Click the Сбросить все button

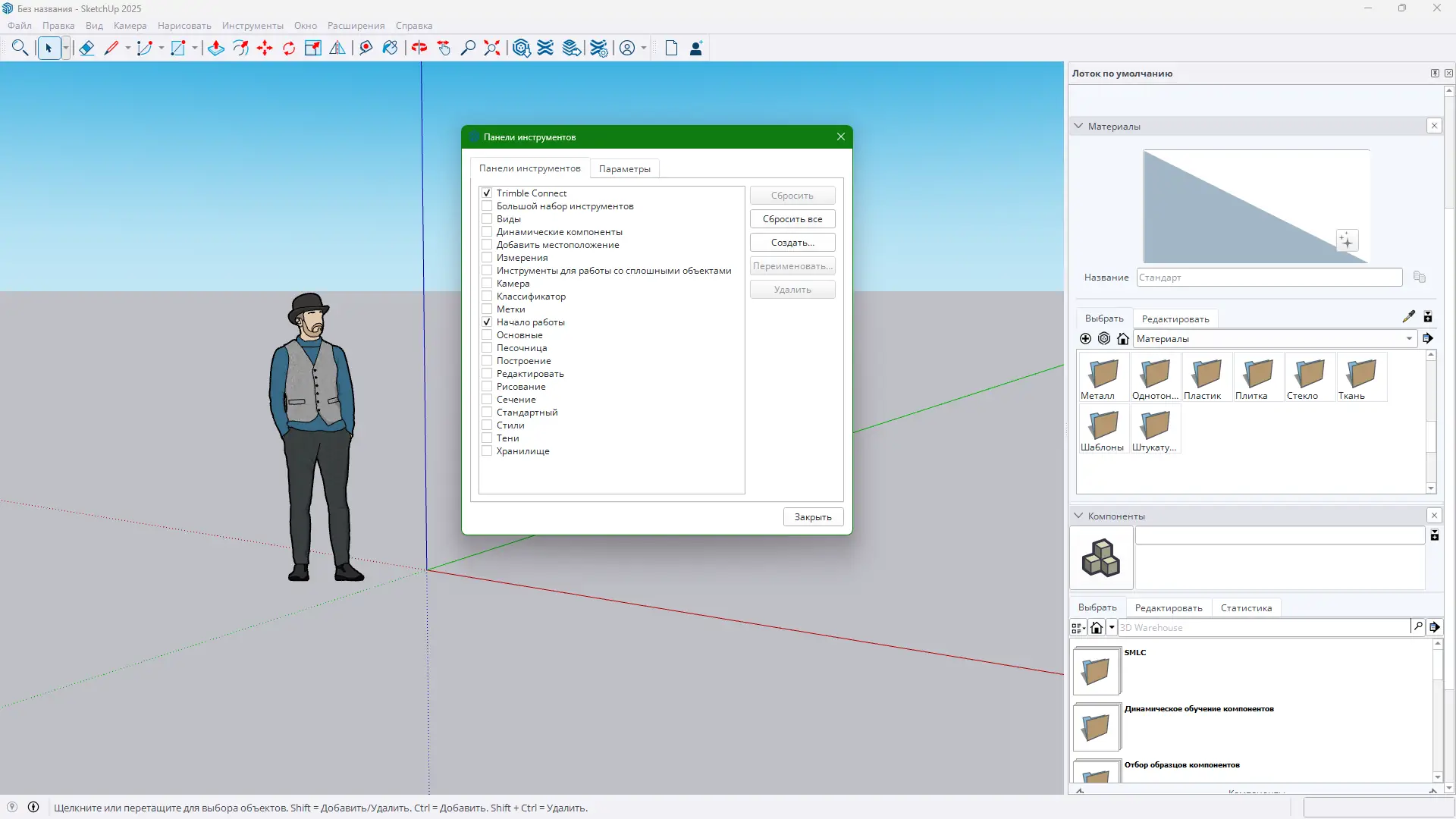click(792, 219)
